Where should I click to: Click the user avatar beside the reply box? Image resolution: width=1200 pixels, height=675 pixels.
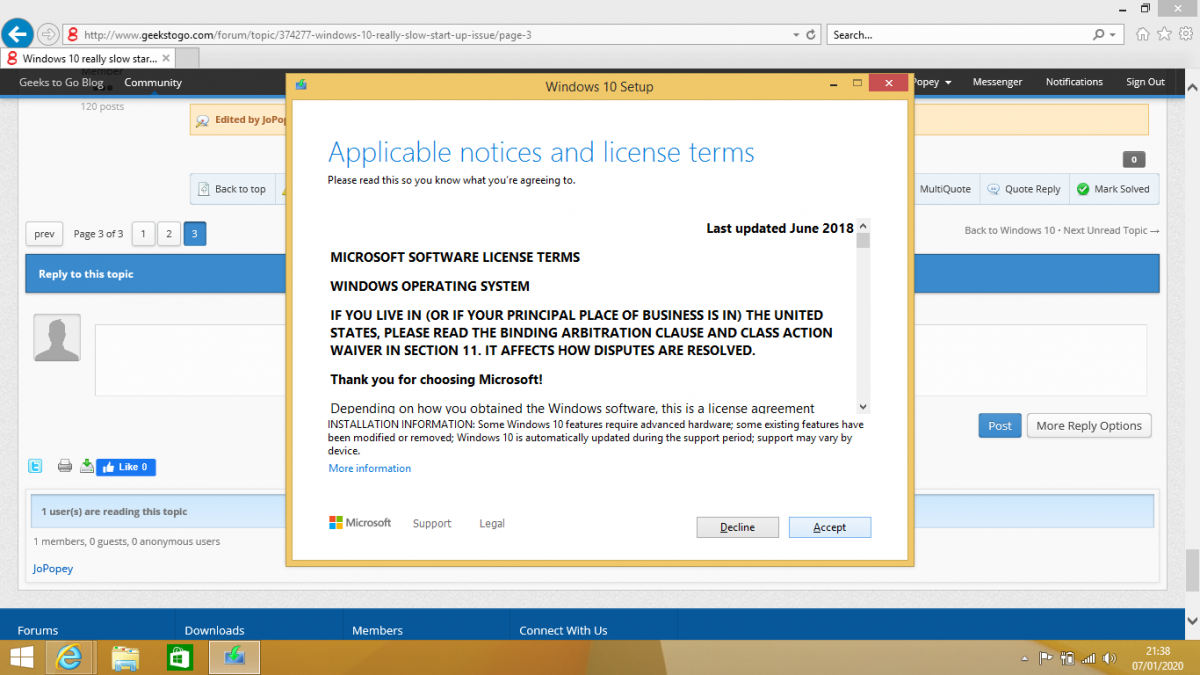pos(57,338)
